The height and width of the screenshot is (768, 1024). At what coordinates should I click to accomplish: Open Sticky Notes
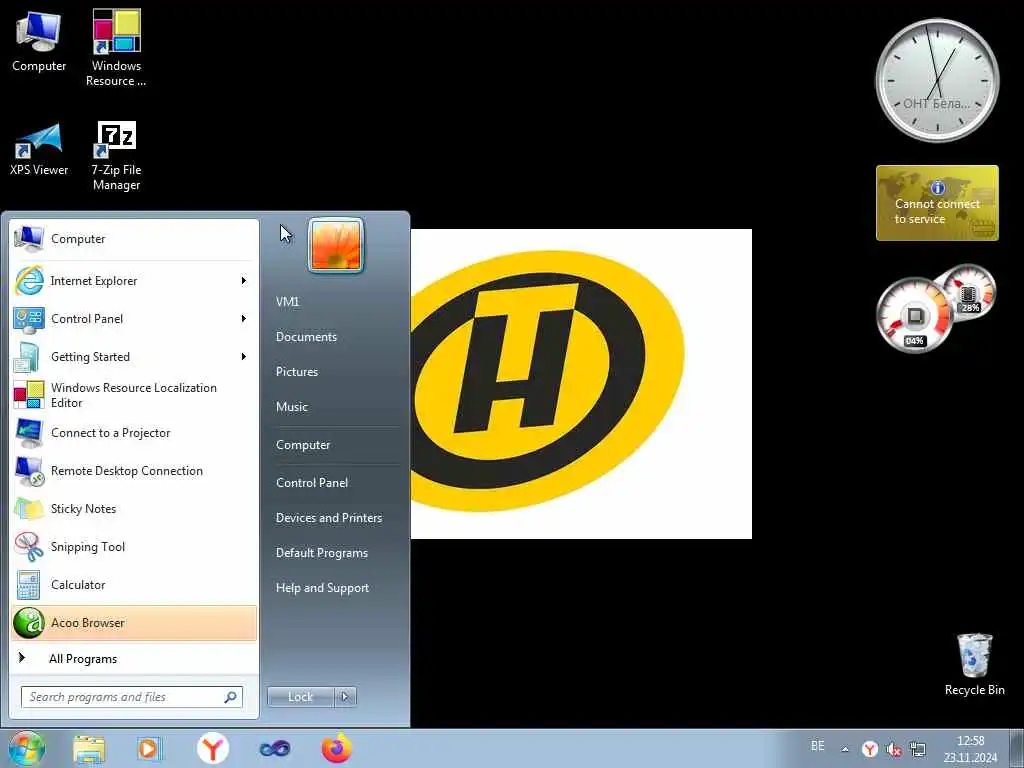coord(134,509)
